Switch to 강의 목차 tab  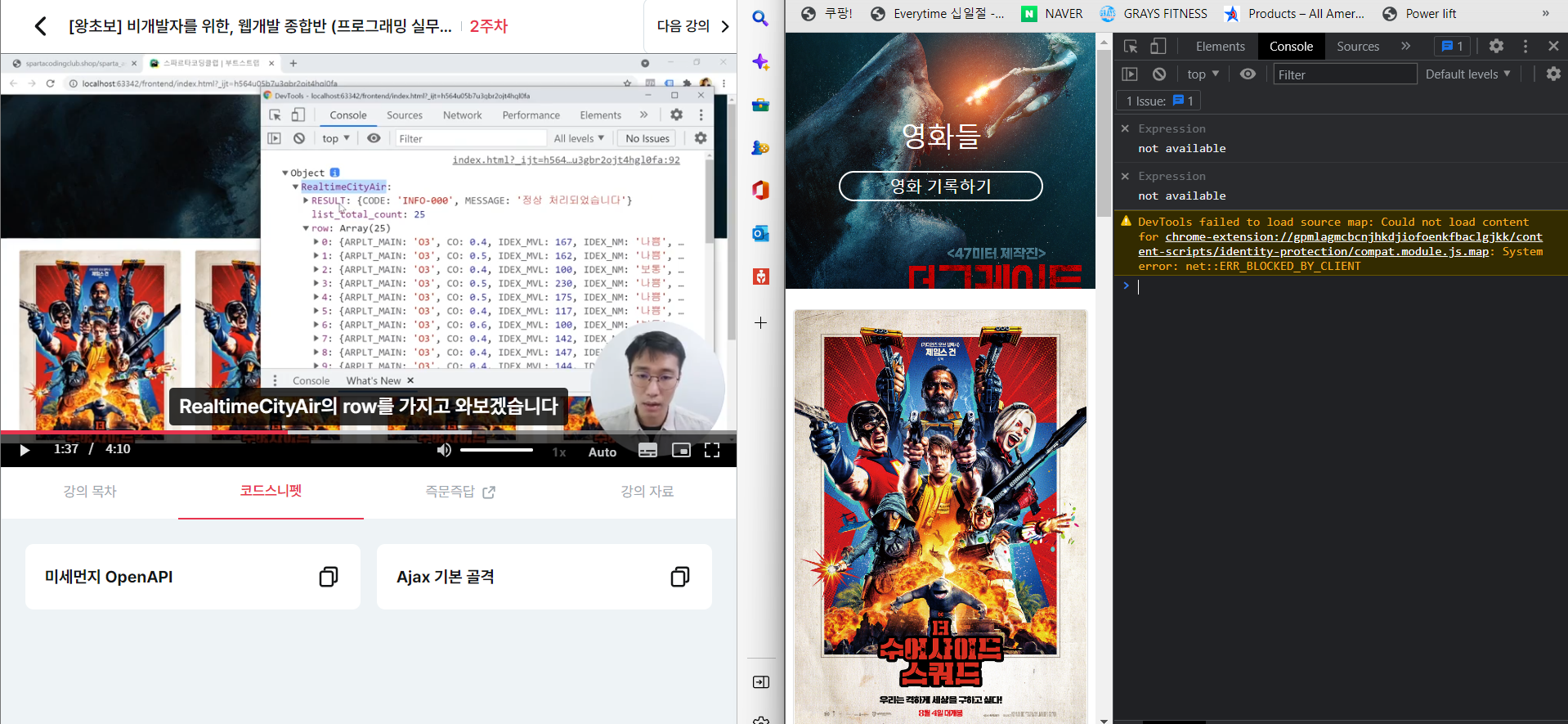click(90, 491)
